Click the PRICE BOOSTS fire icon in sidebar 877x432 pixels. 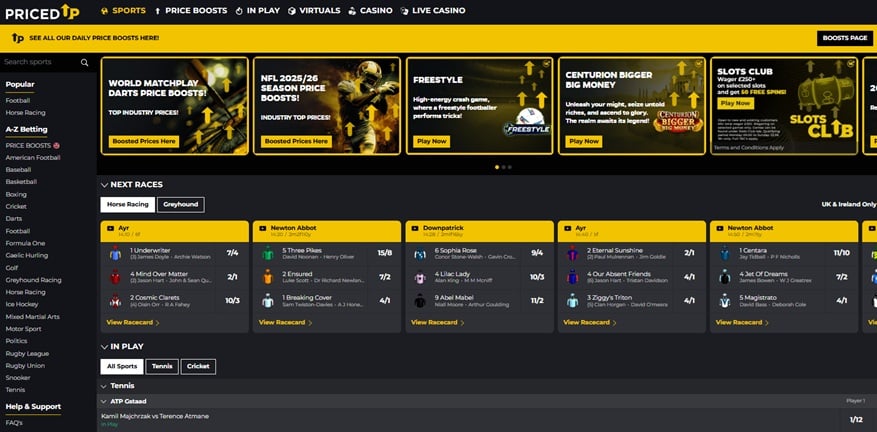[x=56, y=145]
